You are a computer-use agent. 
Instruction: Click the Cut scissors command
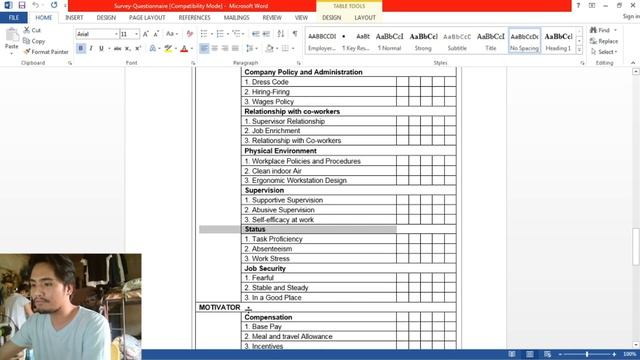(32, 30)
